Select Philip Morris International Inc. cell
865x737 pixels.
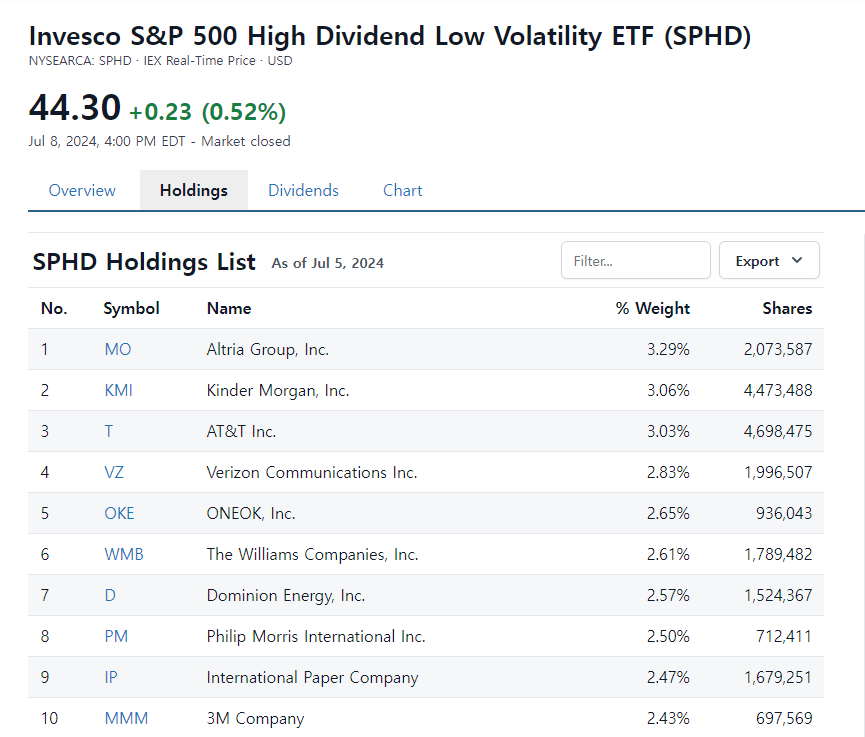(x=316, y=636)
